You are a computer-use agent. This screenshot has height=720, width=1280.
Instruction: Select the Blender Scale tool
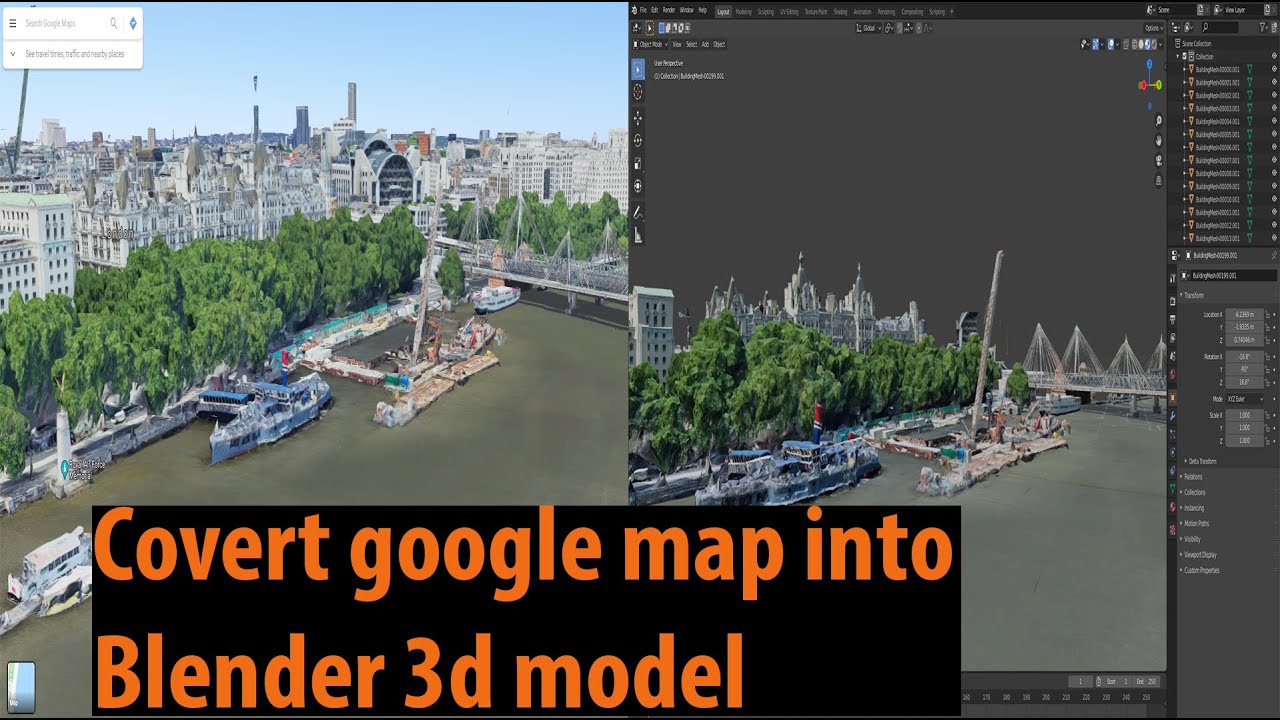(638, 163)
